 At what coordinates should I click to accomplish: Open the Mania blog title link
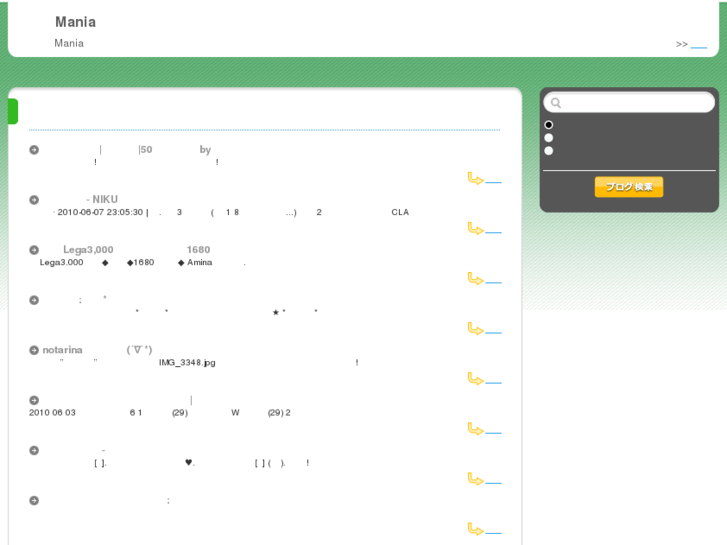click(76, 22)
